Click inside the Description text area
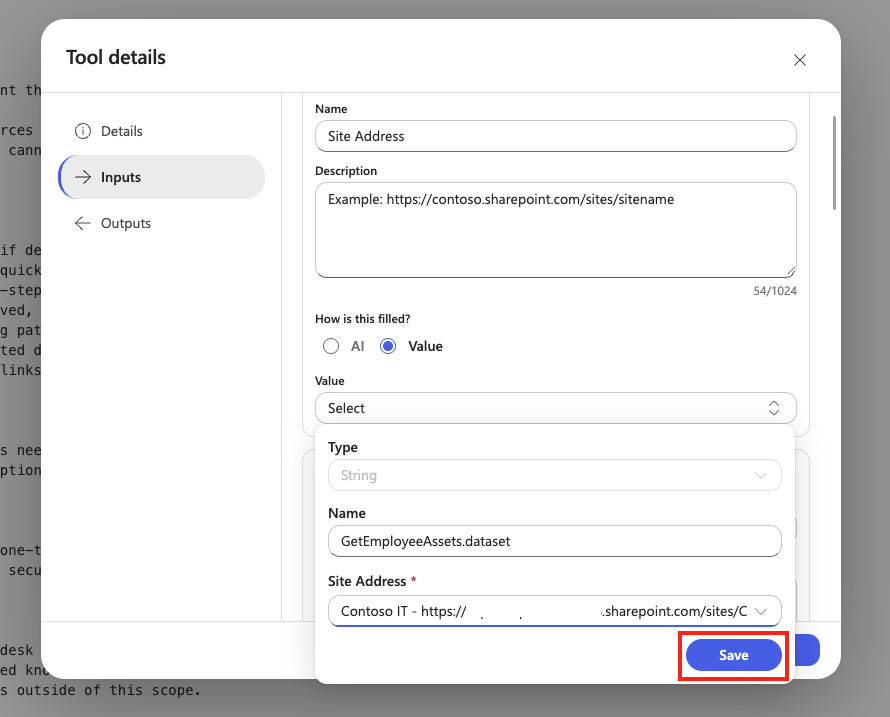Viewport: 890px width, 717px height. tap(556, 230)
